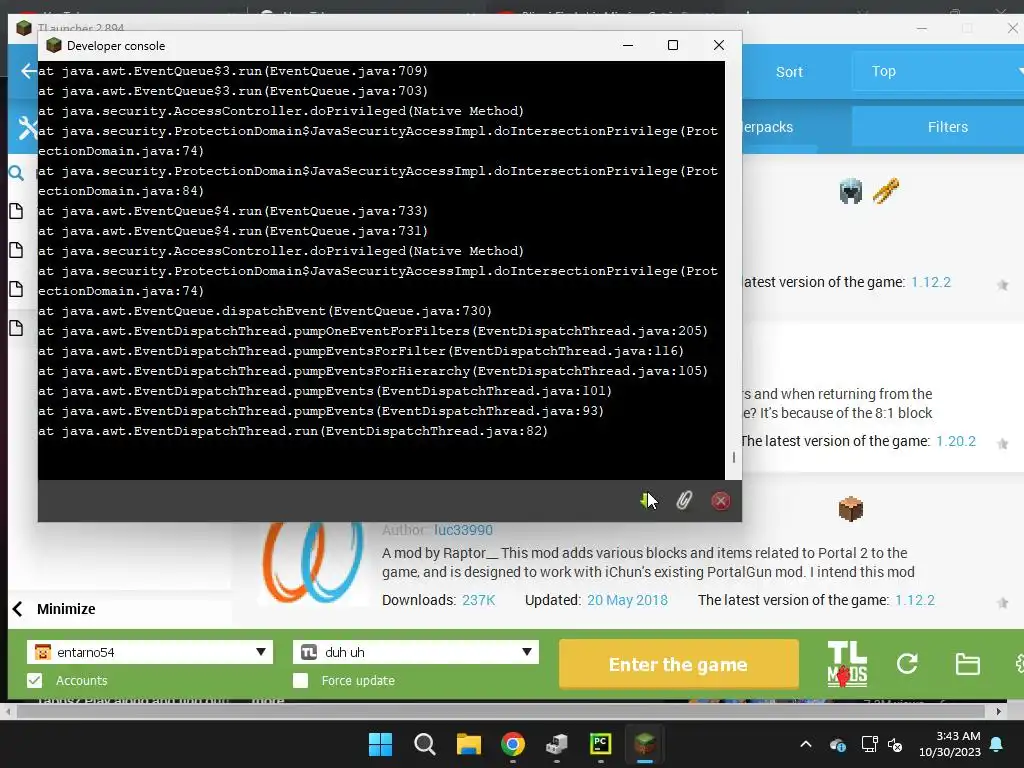The height and width of the screenshot is (768, 1024).
Task: Open the Windows Start menu
Action: 380,744
